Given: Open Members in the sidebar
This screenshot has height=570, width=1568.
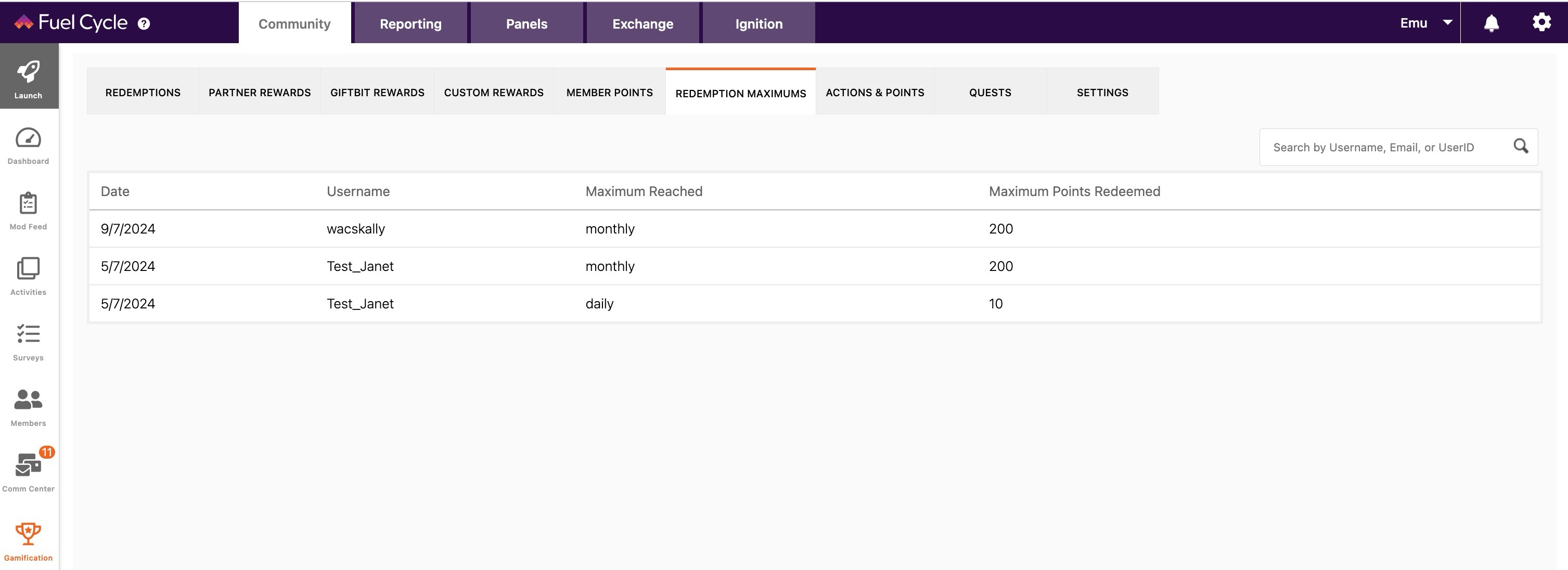Looking at the screenshot, I should pyautogui.click(x=29, y=408).
